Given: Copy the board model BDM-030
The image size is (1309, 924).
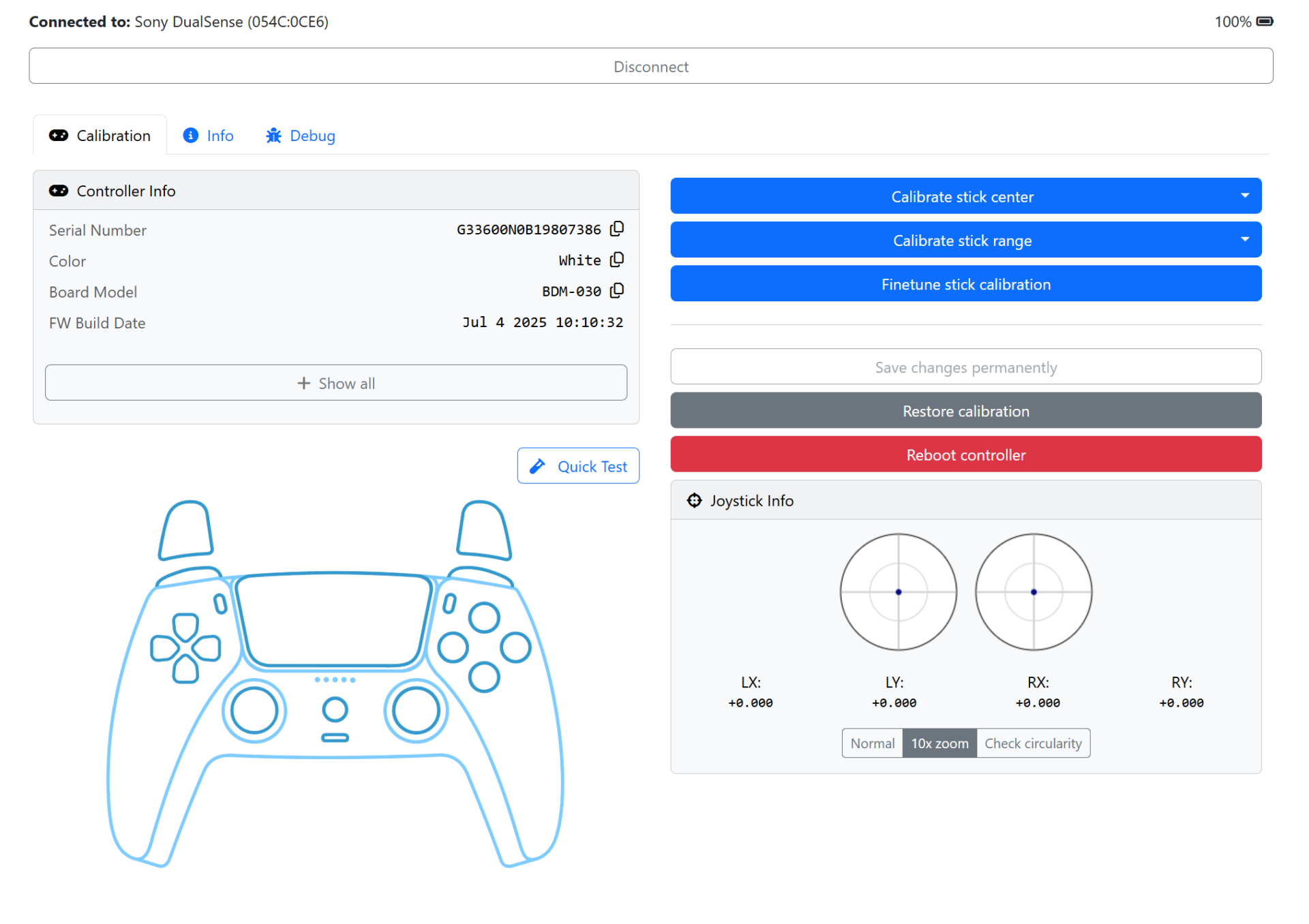Looking at the screenshot, I should pyautogui.click(x=617, y=291).
